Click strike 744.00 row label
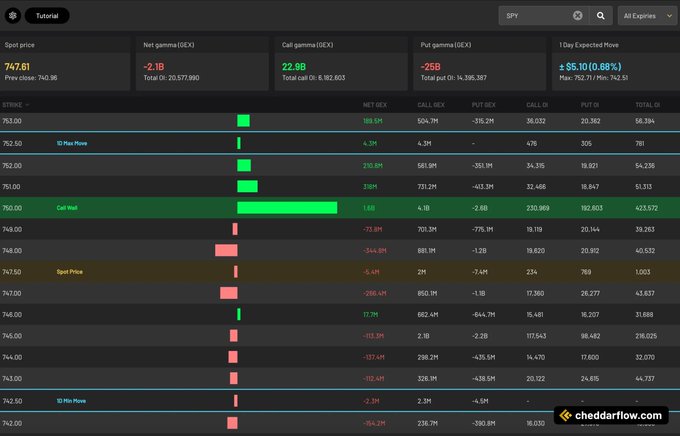This screenshot has width=680, height=436. point(12,357)
